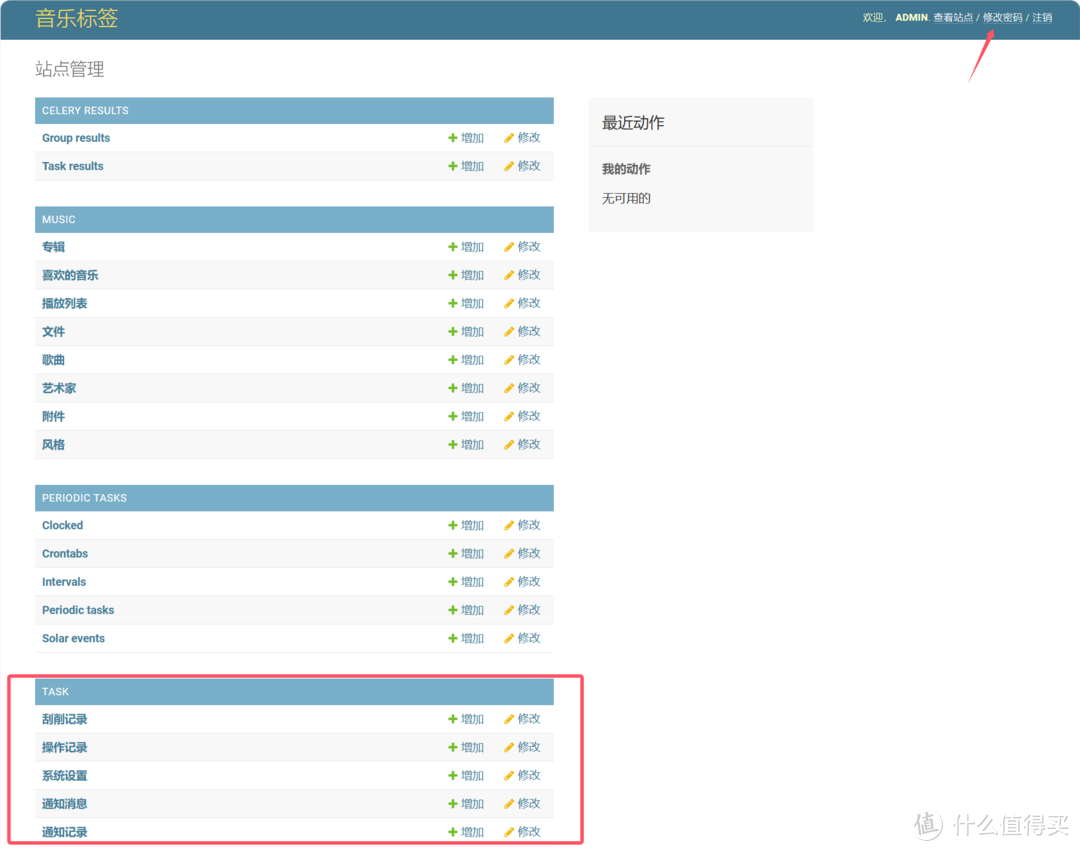Click the plus add icon for Crontabs
Screen dimensions: 1080x851
coord(453,554)
